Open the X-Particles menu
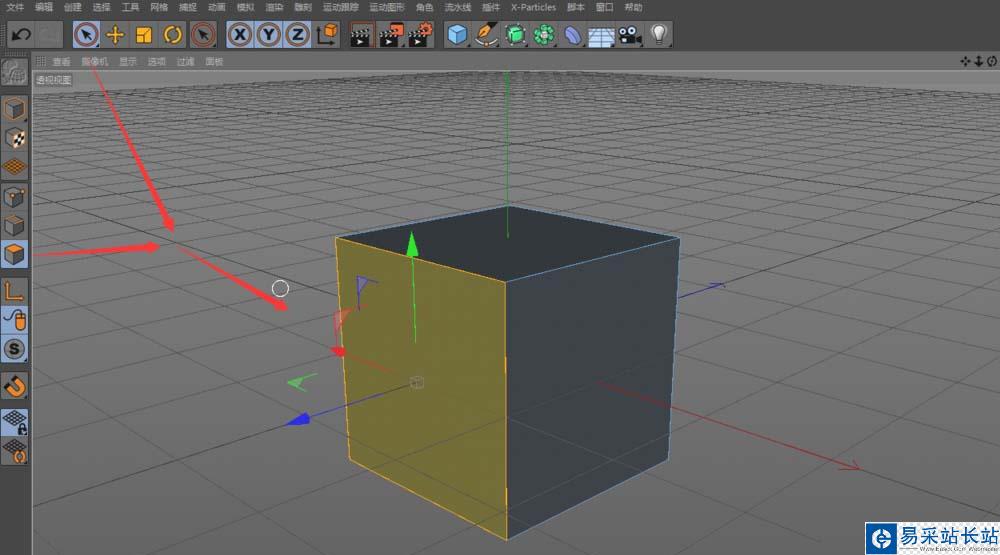The height and width of the screenshot is (555, 1000). click(x=533, y=7)
